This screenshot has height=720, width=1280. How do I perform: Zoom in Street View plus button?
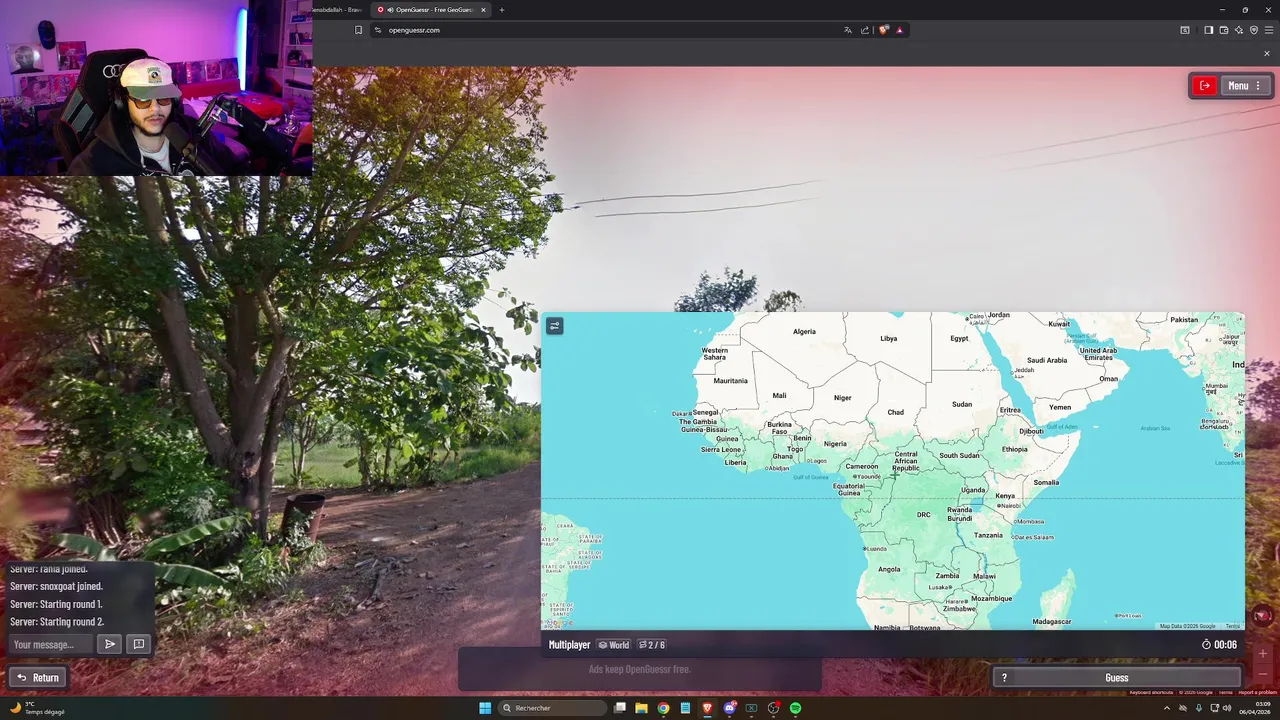(x=1262, y=653)
